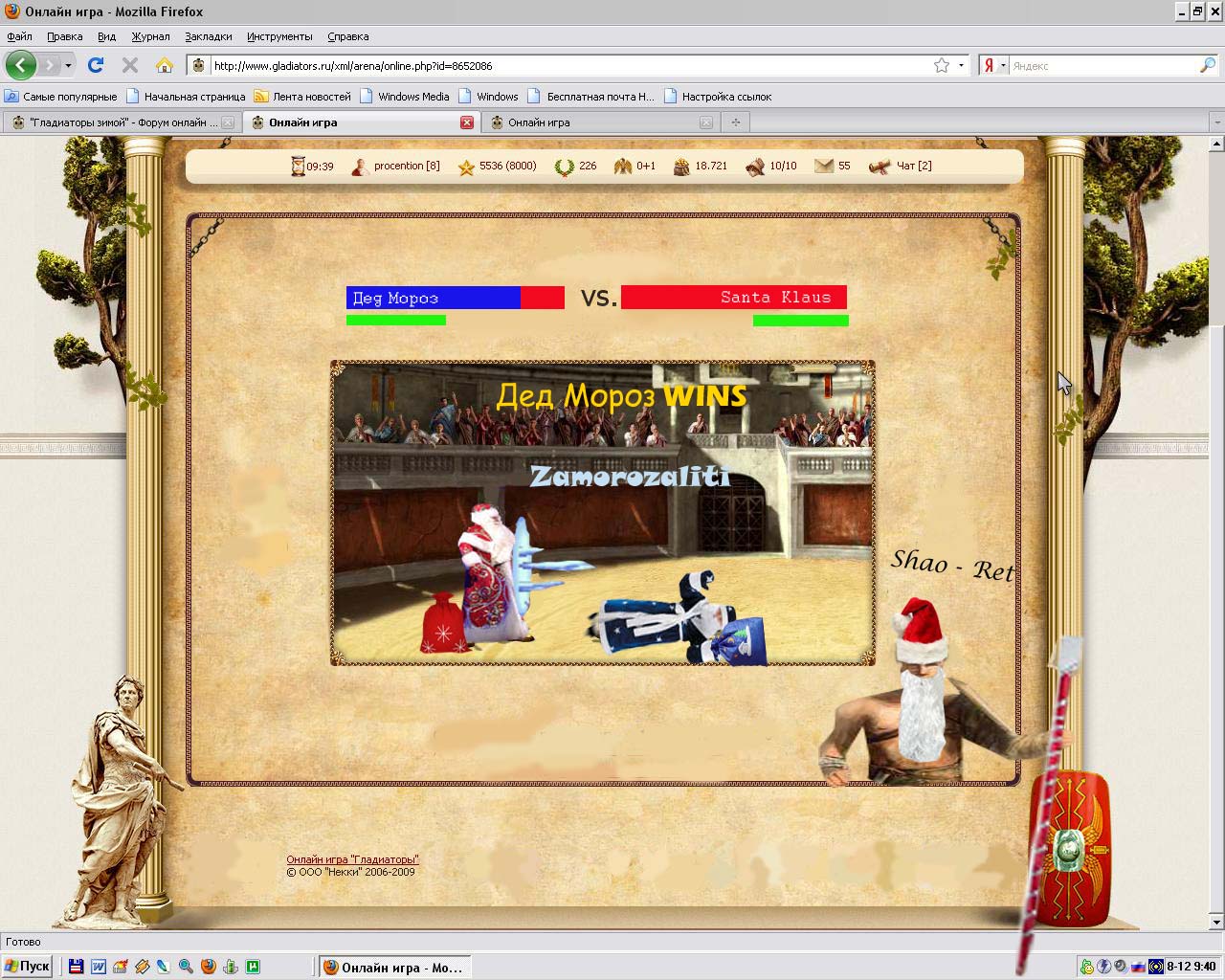The image size is (1225, 980).
Task: Click the hourglass timer icon
Action: (x=298, y=166)
